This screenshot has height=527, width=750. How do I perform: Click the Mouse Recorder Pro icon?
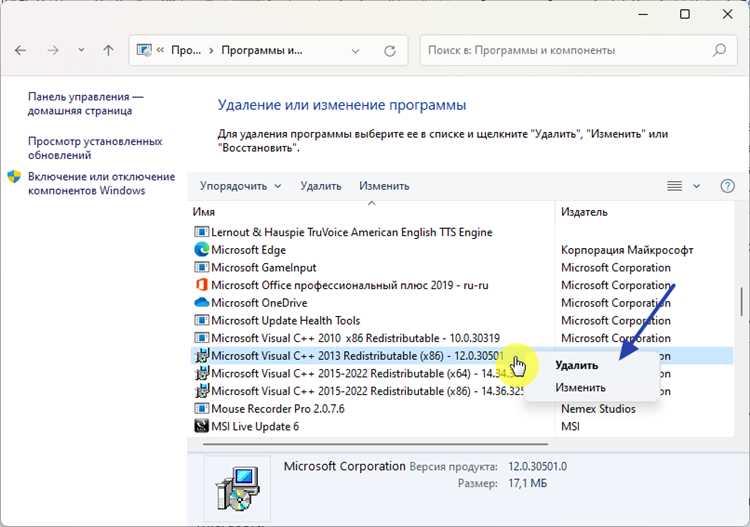point(201,409)
